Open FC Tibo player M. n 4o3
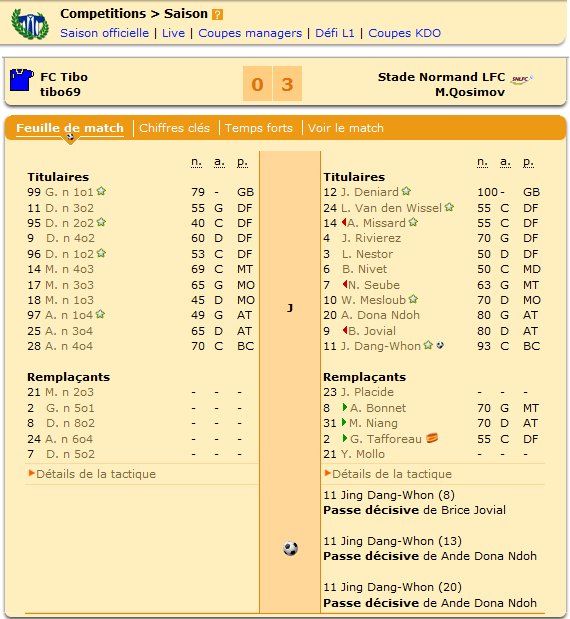 tap(69, 269)
